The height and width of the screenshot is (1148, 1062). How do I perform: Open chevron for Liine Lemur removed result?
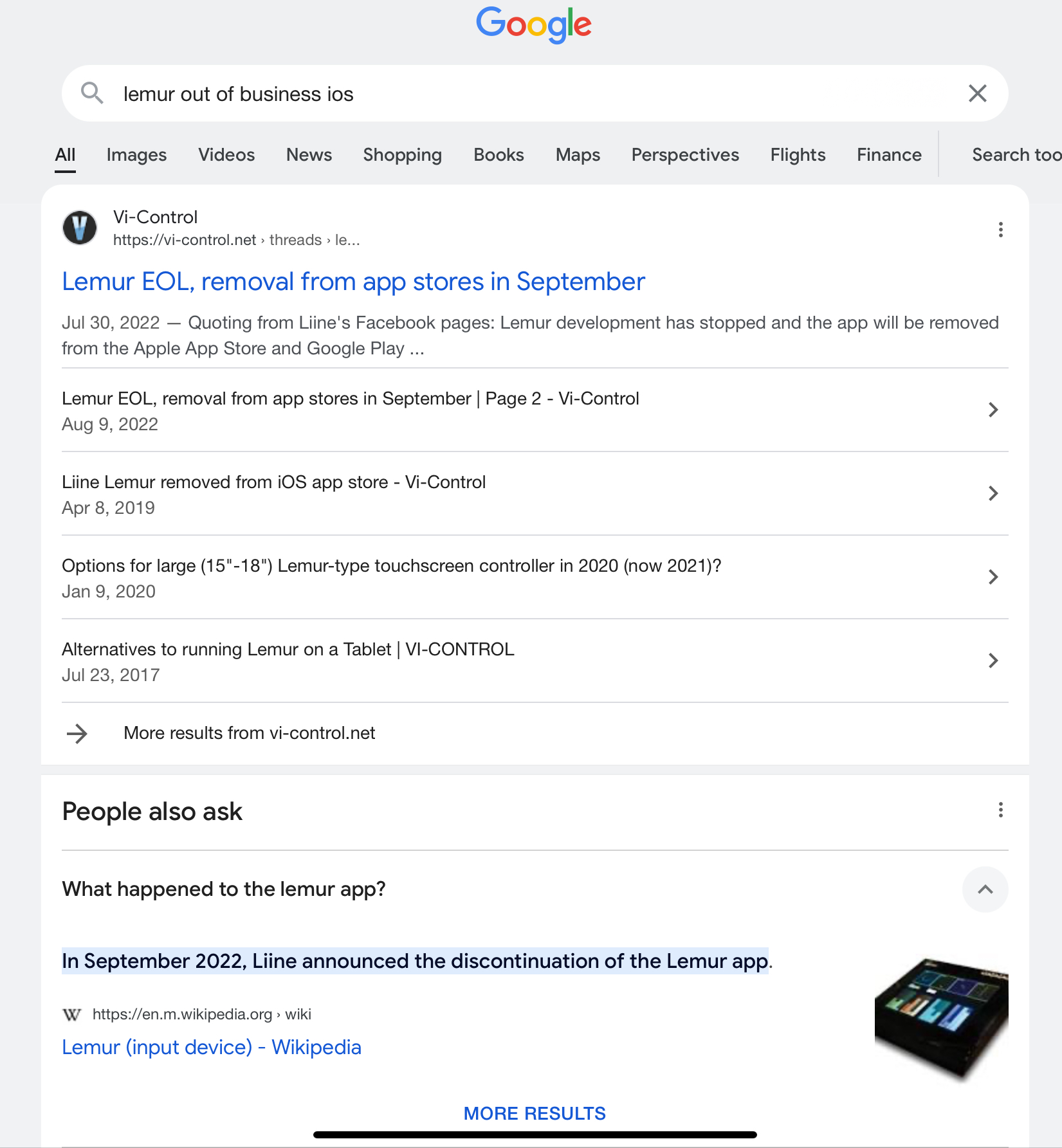click(x=993, y=493)
